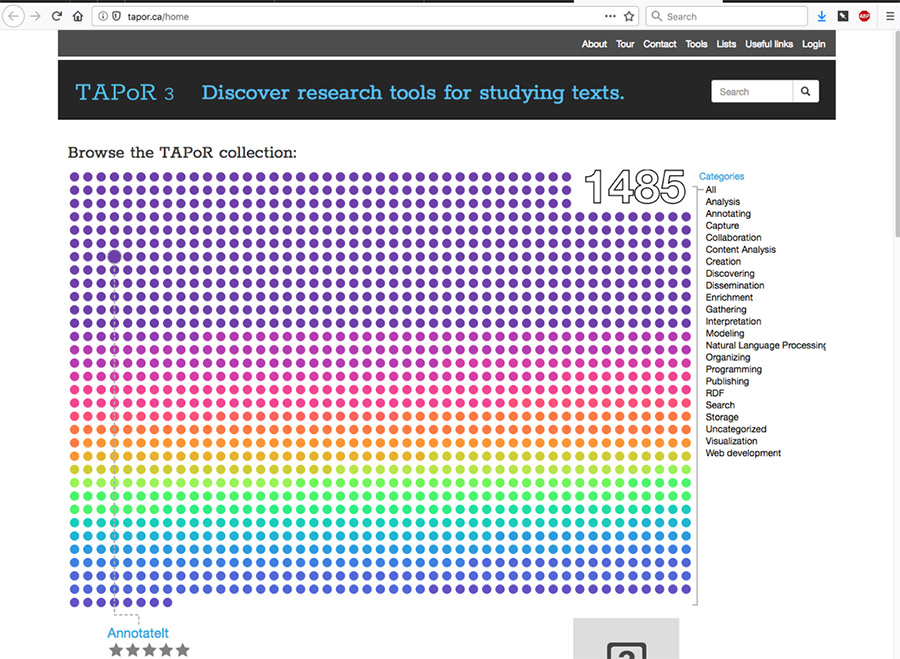Open the Lists page
The height and width of the screenshot is (659, 900).
point(726,44)
